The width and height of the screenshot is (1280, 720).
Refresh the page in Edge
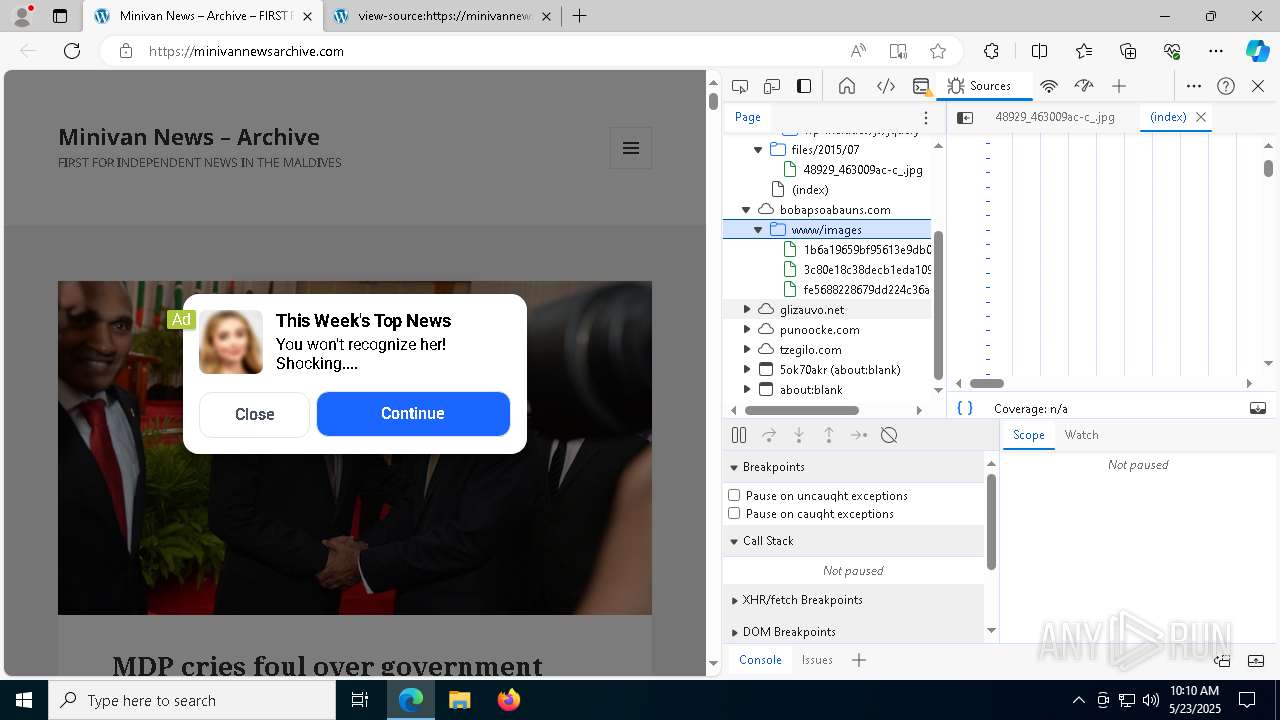72,51
